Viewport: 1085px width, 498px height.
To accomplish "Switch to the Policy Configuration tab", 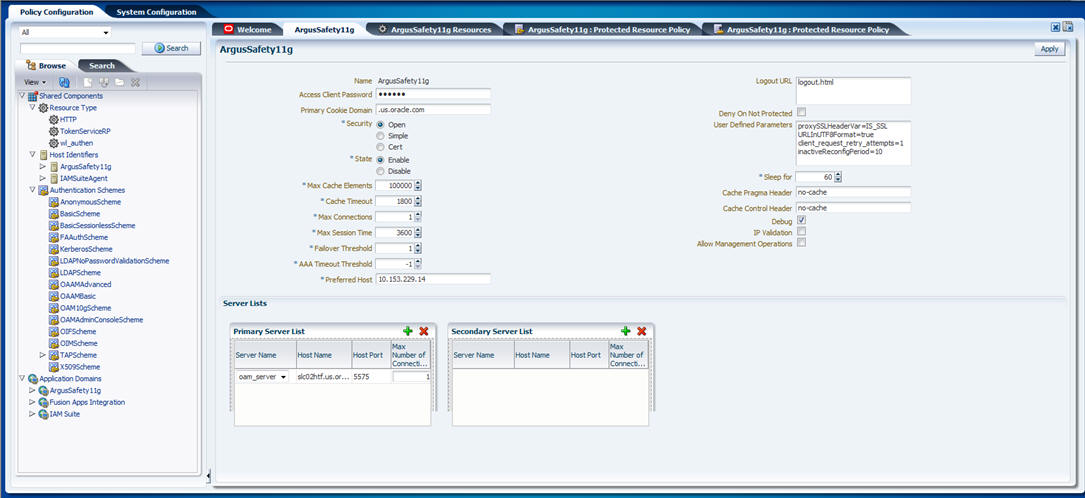I will click(56, 12).
